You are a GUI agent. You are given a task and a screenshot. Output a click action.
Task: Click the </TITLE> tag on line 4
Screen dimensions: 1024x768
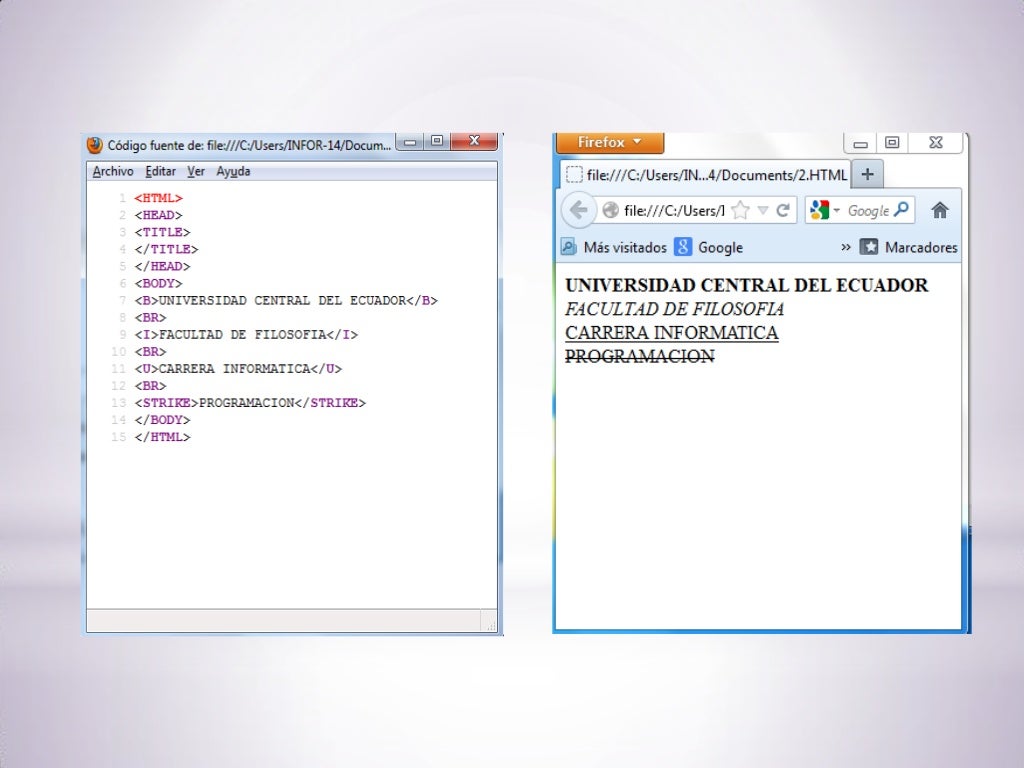(x=167, y=249)
